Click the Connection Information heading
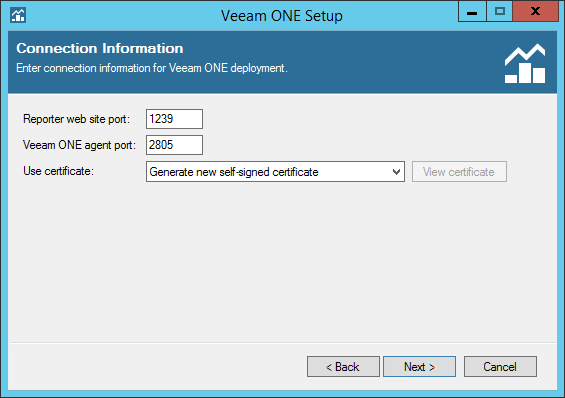Image resolution: width=565 pixels, height=398 pixels. (100, 48)
